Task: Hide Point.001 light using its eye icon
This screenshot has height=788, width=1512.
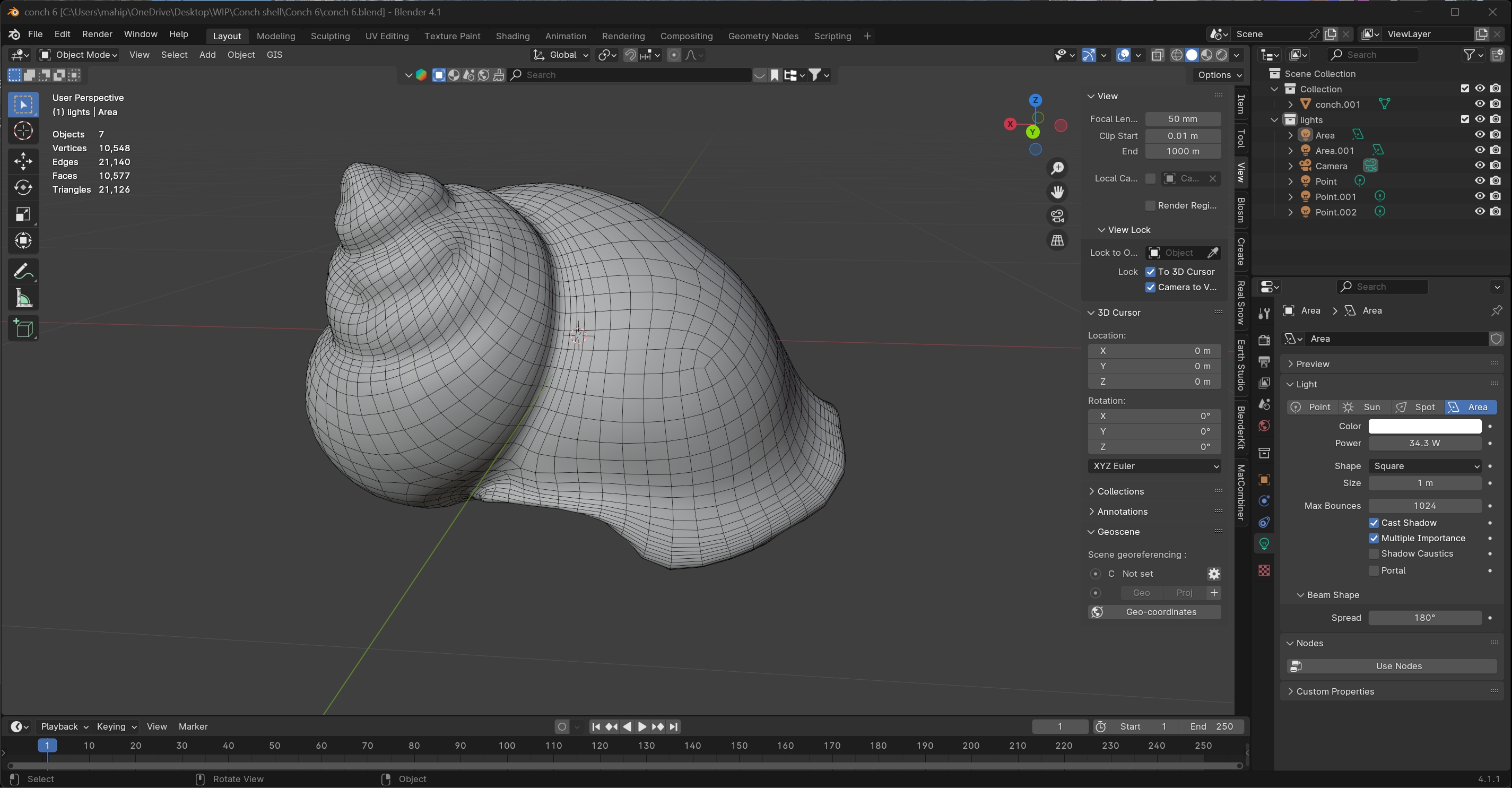Action: (x=1480, y=196)
